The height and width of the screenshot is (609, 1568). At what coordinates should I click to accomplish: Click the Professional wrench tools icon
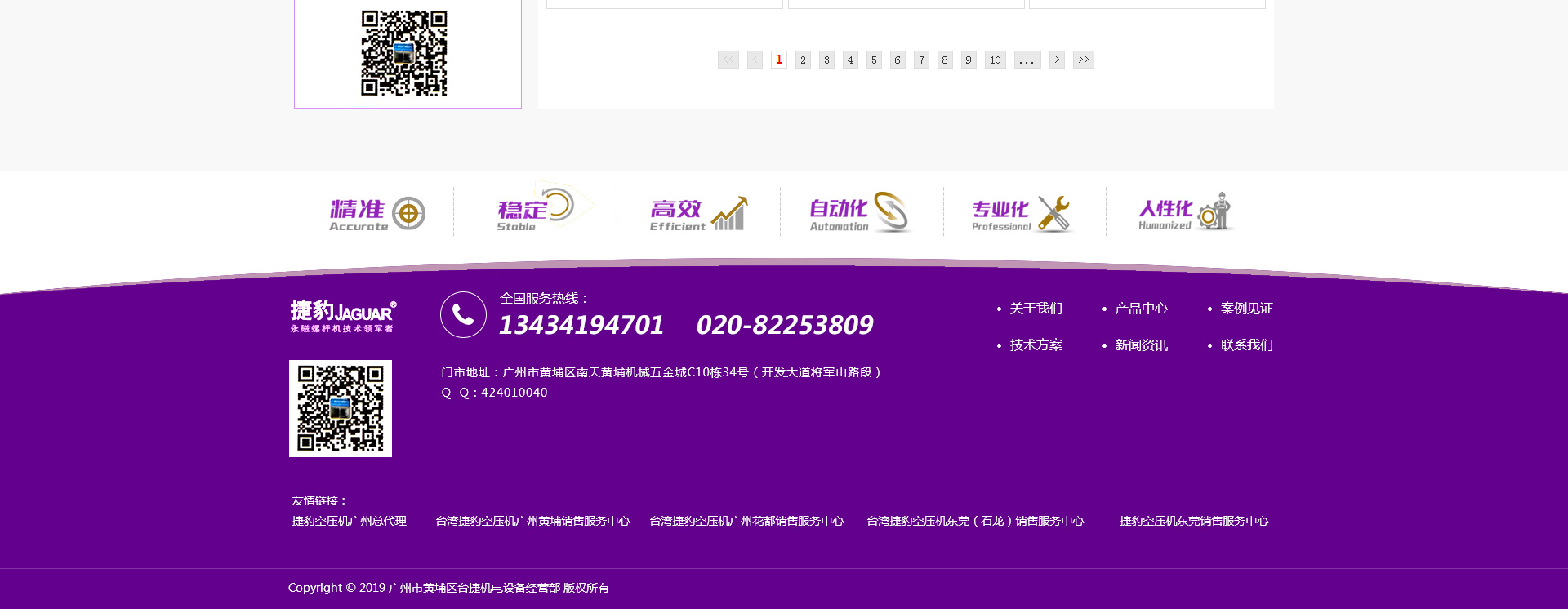coord(1053,214)
